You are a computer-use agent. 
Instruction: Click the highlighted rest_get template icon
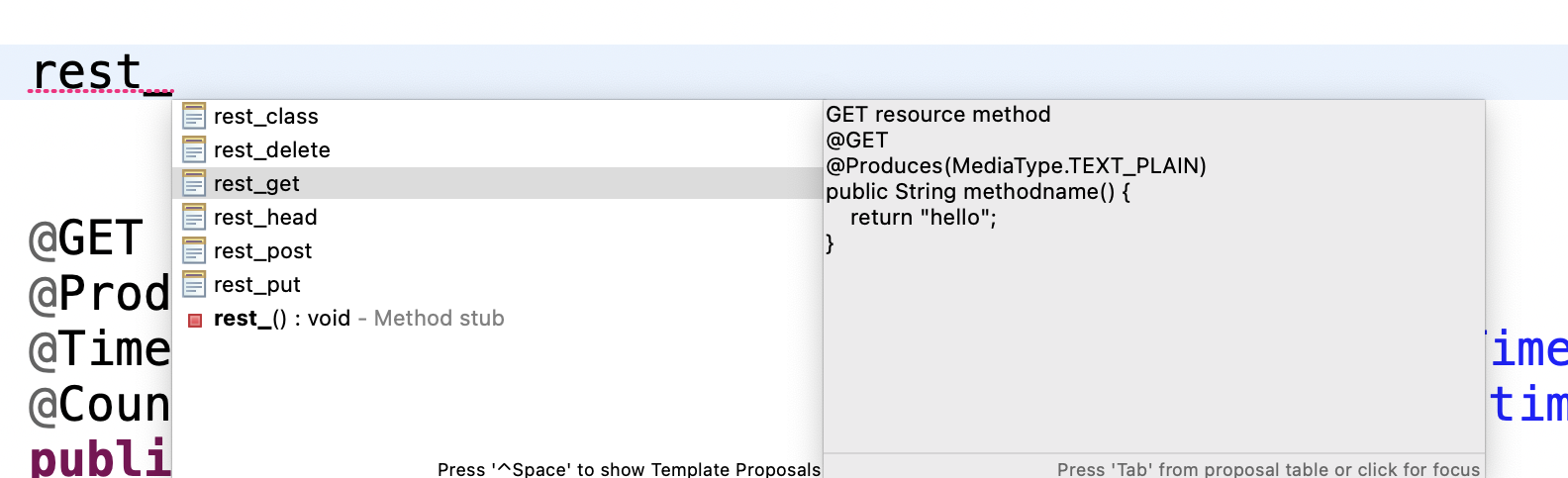194,184
